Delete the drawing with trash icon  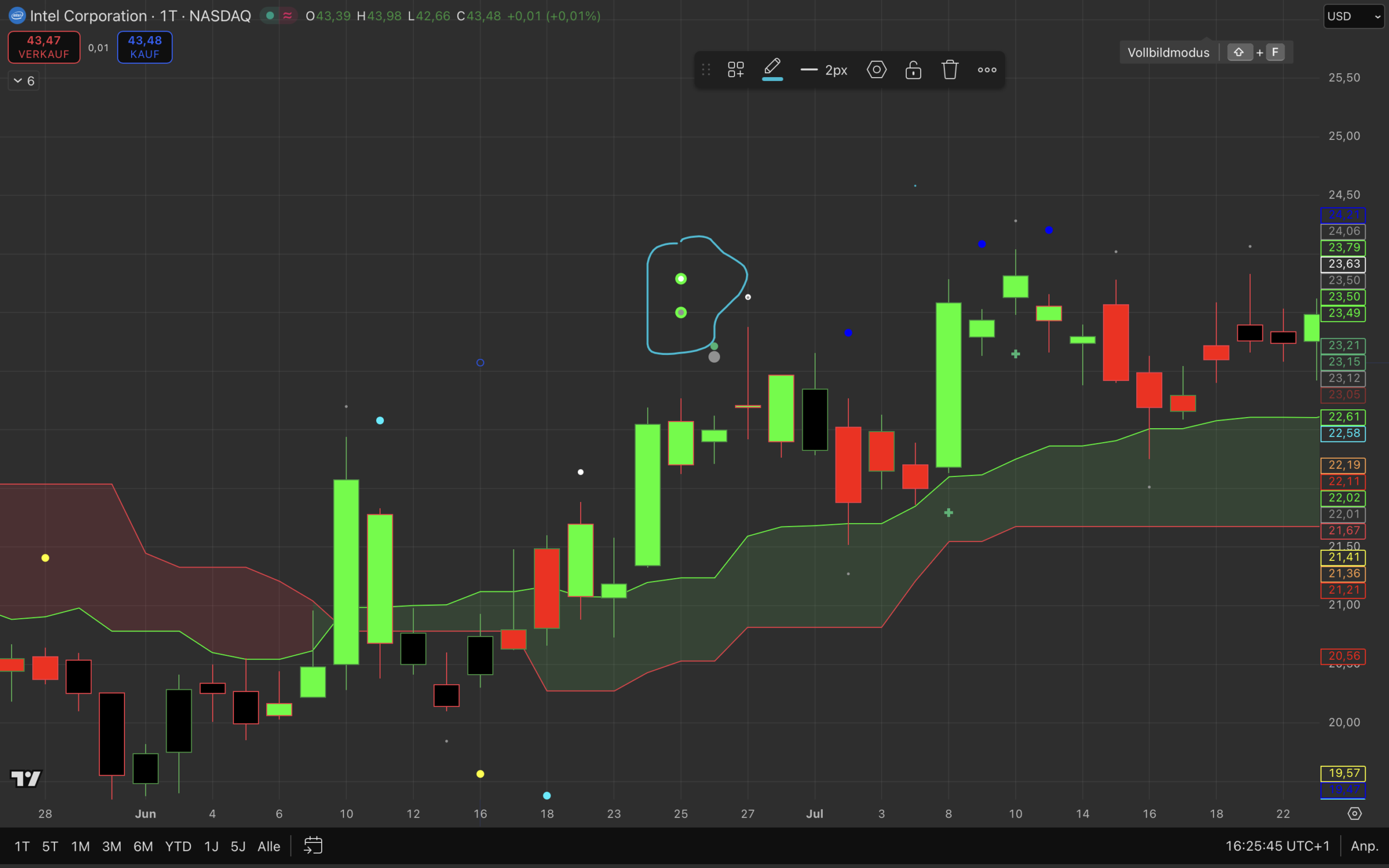pyautogui.click(x=950, y=70)
